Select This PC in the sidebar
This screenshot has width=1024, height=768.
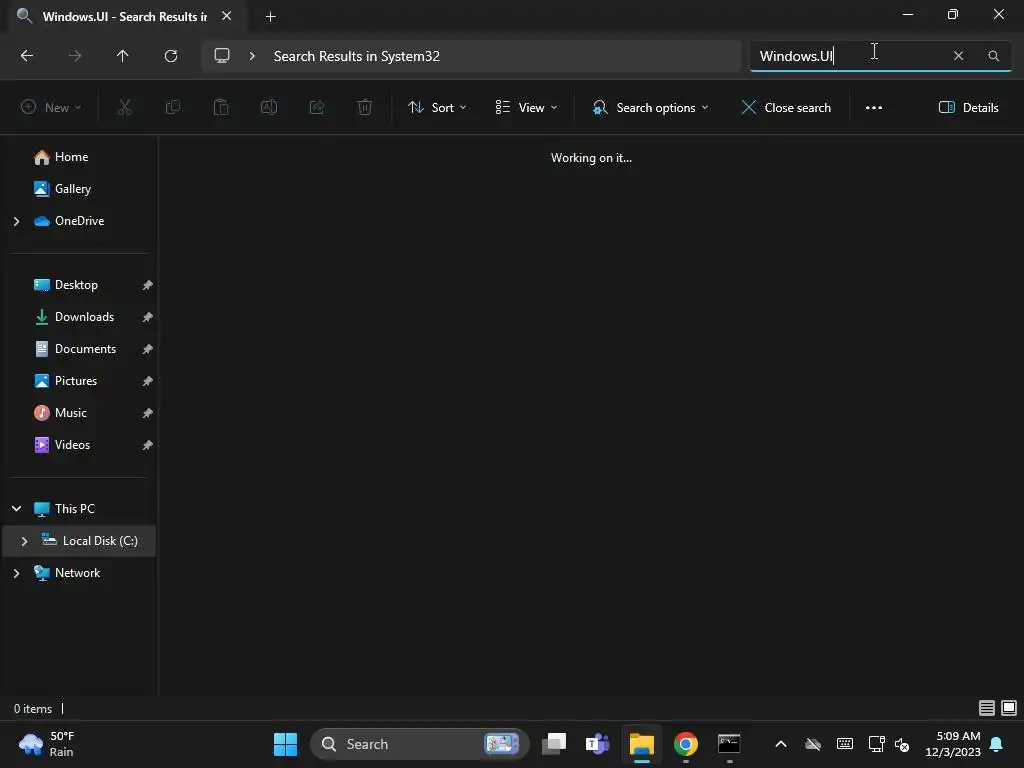(x=75, y=509)
